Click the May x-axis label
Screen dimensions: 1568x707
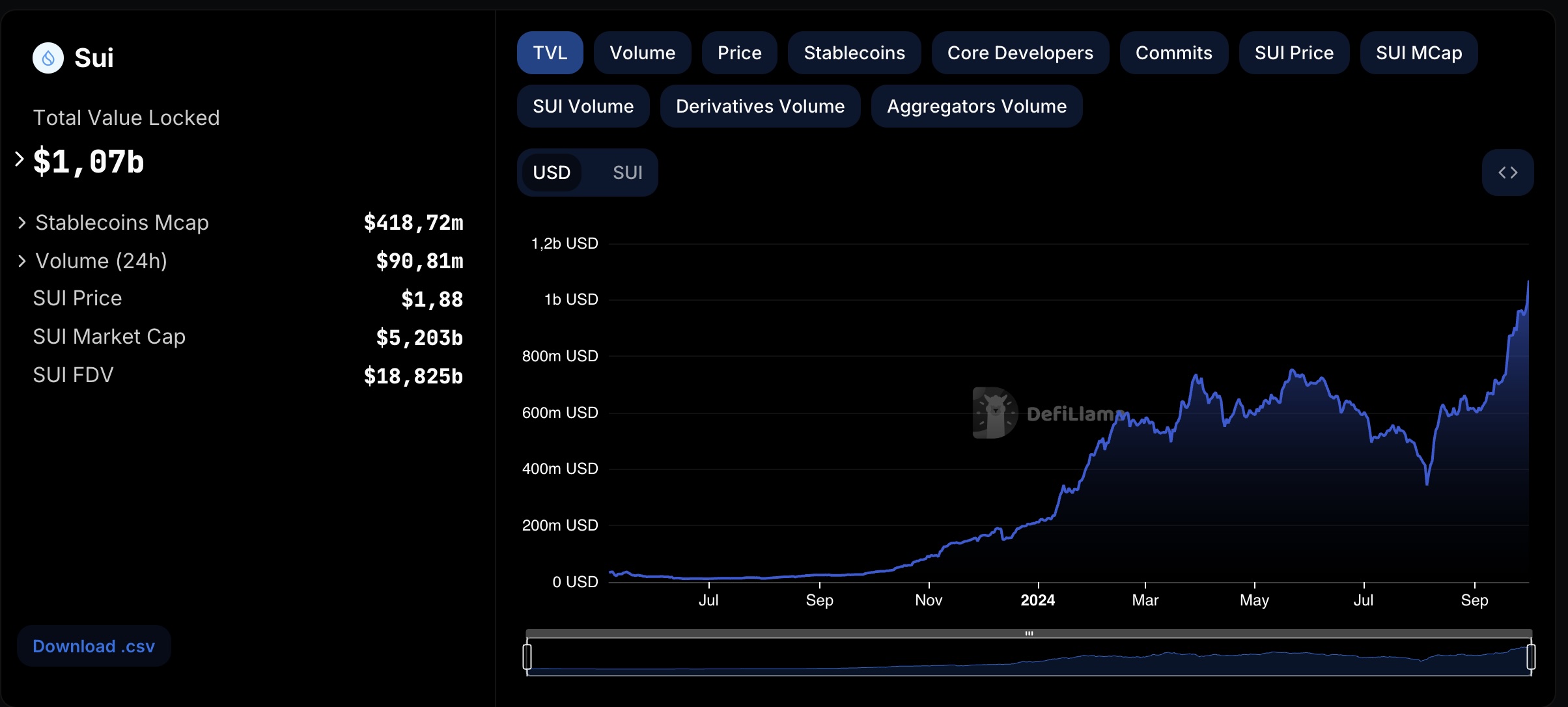(x=1254, y=600)
